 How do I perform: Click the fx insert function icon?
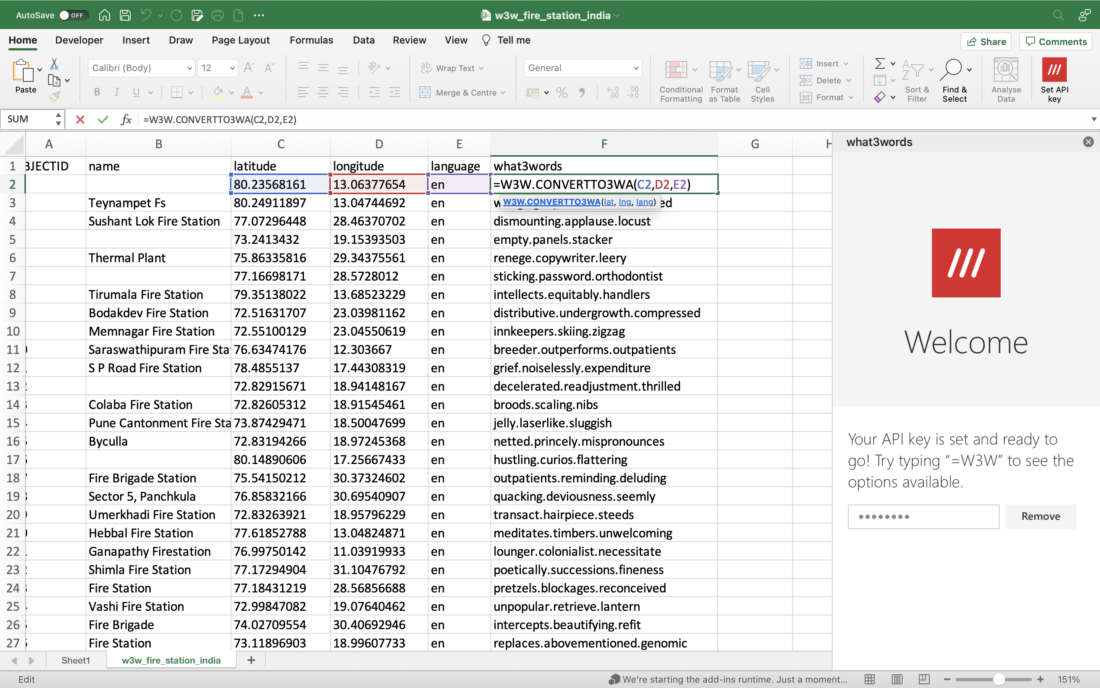[126, 120]
